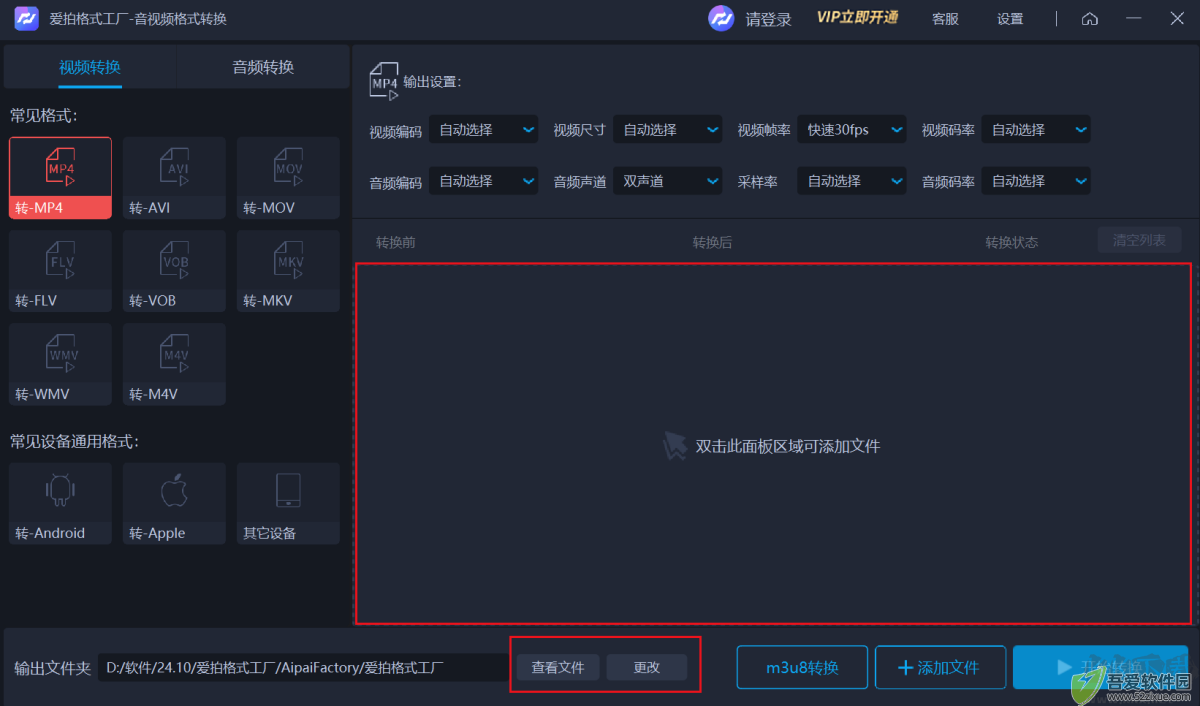Click the user avatar beside 请登录

(x=721, y=19)
